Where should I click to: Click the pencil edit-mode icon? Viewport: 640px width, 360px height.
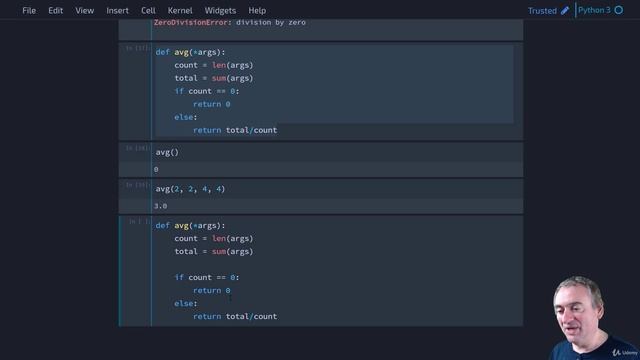(x=565, y=11)
